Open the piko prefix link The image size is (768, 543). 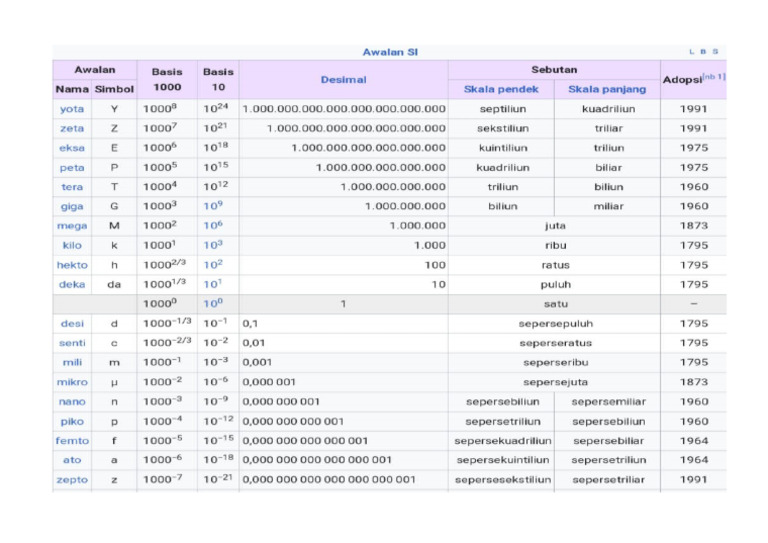72,422
